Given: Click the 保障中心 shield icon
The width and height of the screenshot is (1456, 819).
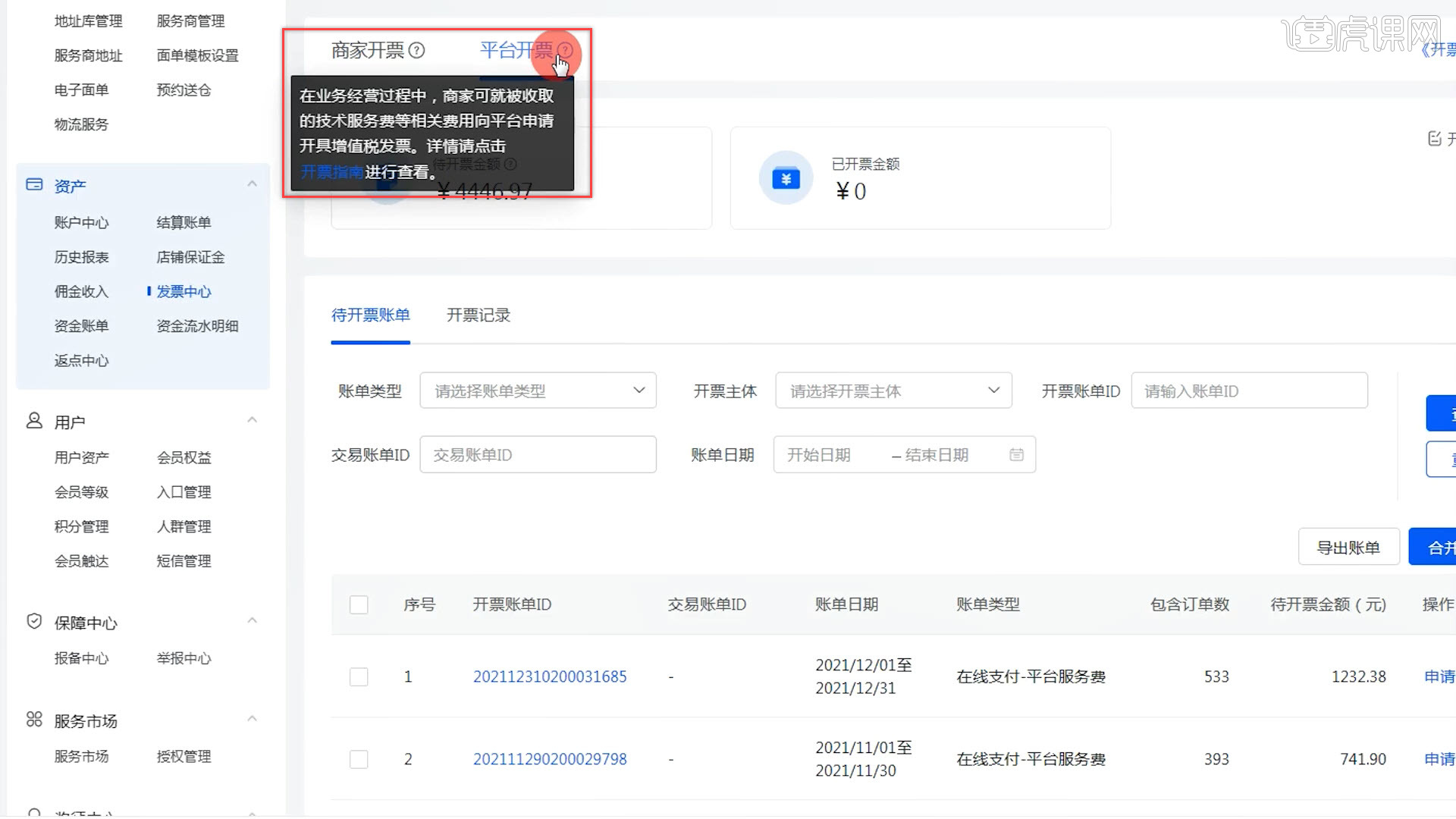Looking at the screenshot, I should pyautogui.click(x=34, y=622).
